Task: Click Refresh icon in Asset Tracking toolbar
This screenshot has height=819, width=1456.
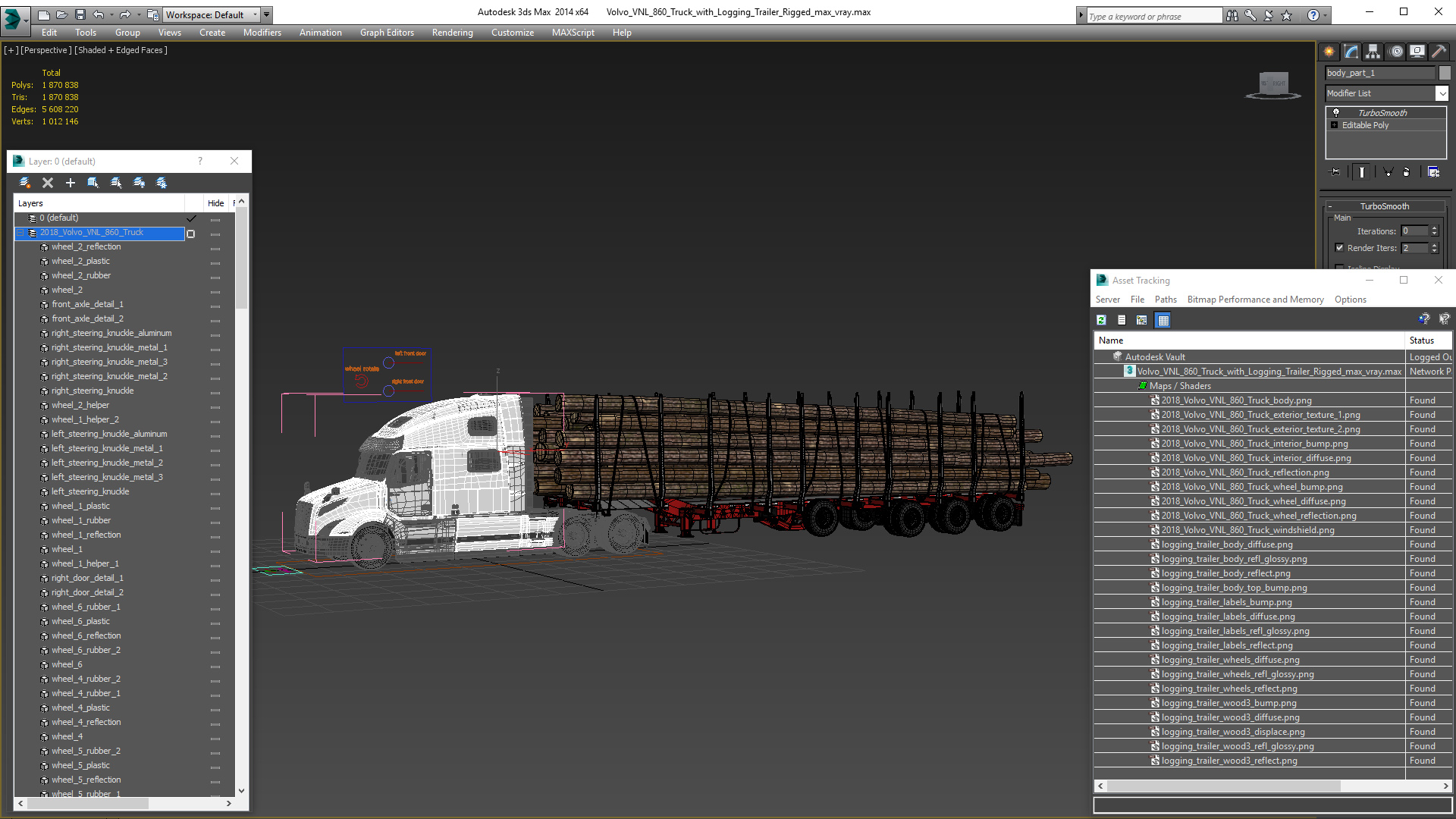Action: click(1101, 320)
